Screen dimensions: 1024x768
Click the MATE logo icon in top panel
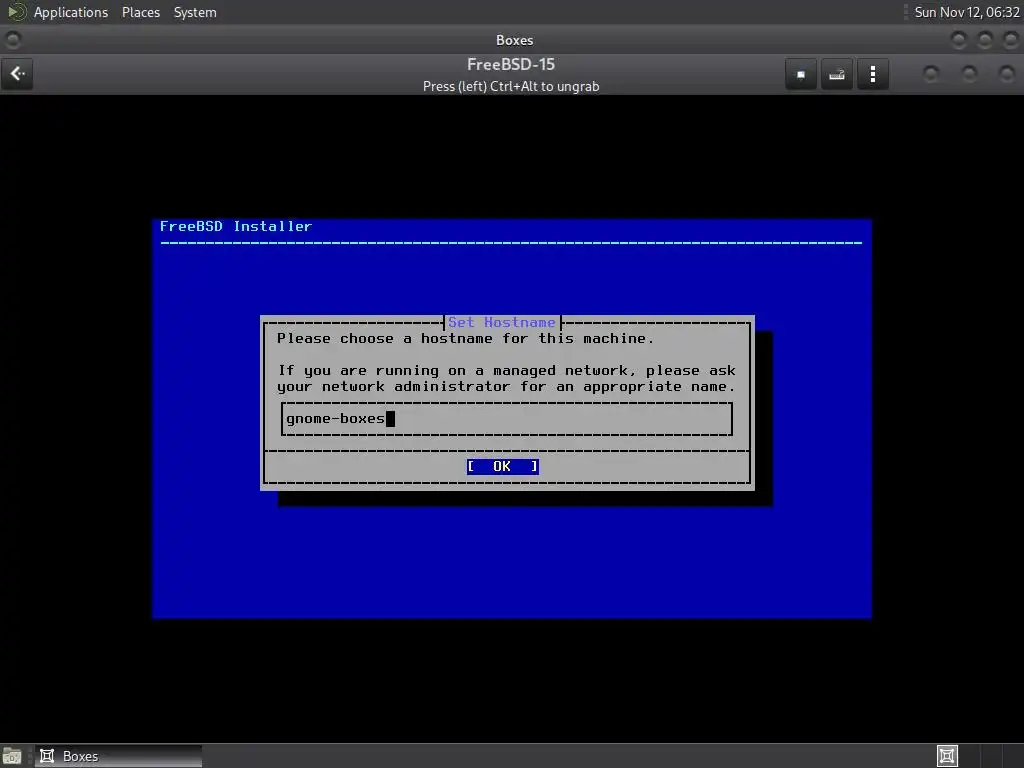pyautogui.click(x=17, y=12)
